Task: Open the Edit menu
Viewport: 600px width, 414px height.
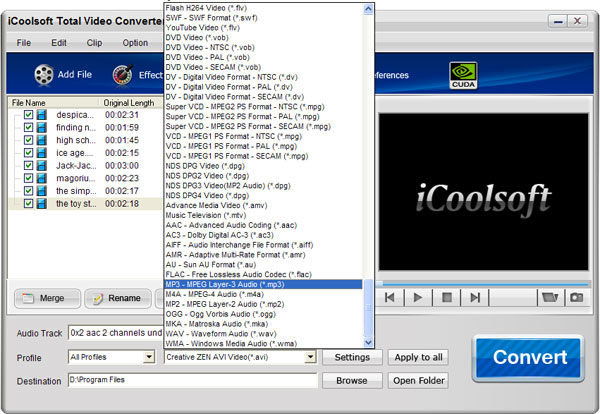Action: tap(59, 43)
